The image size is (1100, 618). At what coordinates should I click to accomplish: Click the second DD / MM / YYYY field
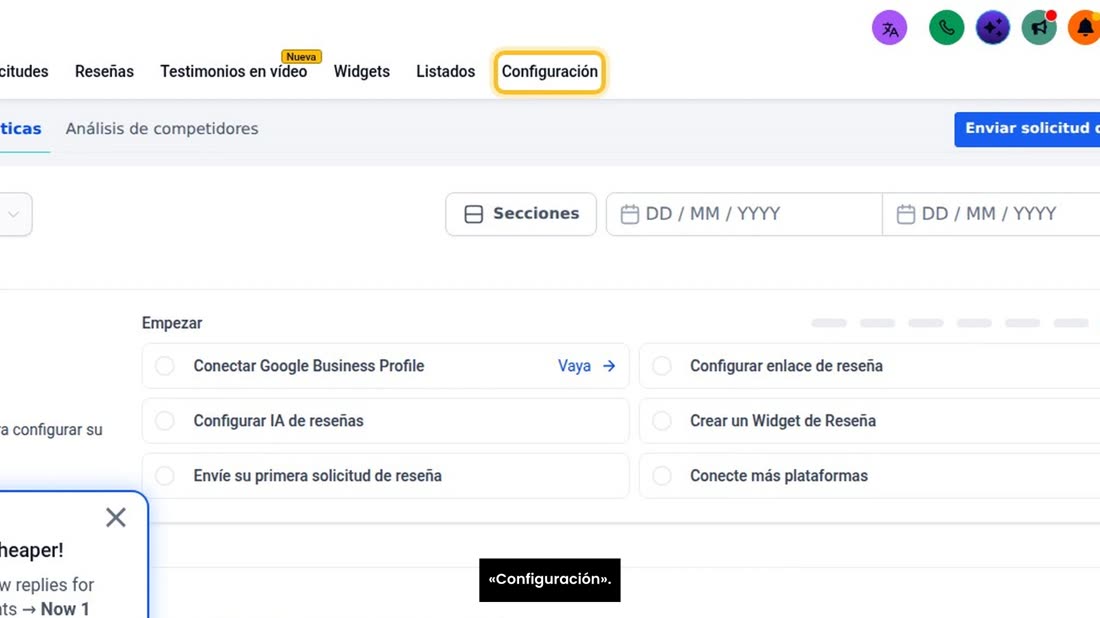[991, 214]
